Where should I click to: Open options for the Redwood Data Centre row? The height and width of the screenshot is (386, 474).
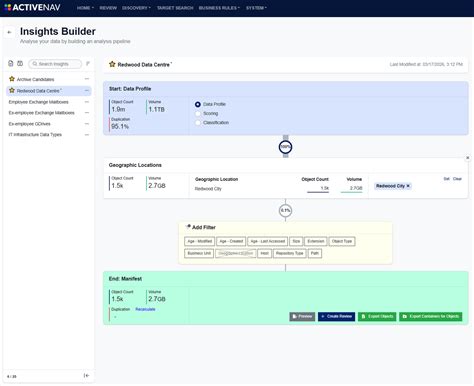tap(87, 91)
